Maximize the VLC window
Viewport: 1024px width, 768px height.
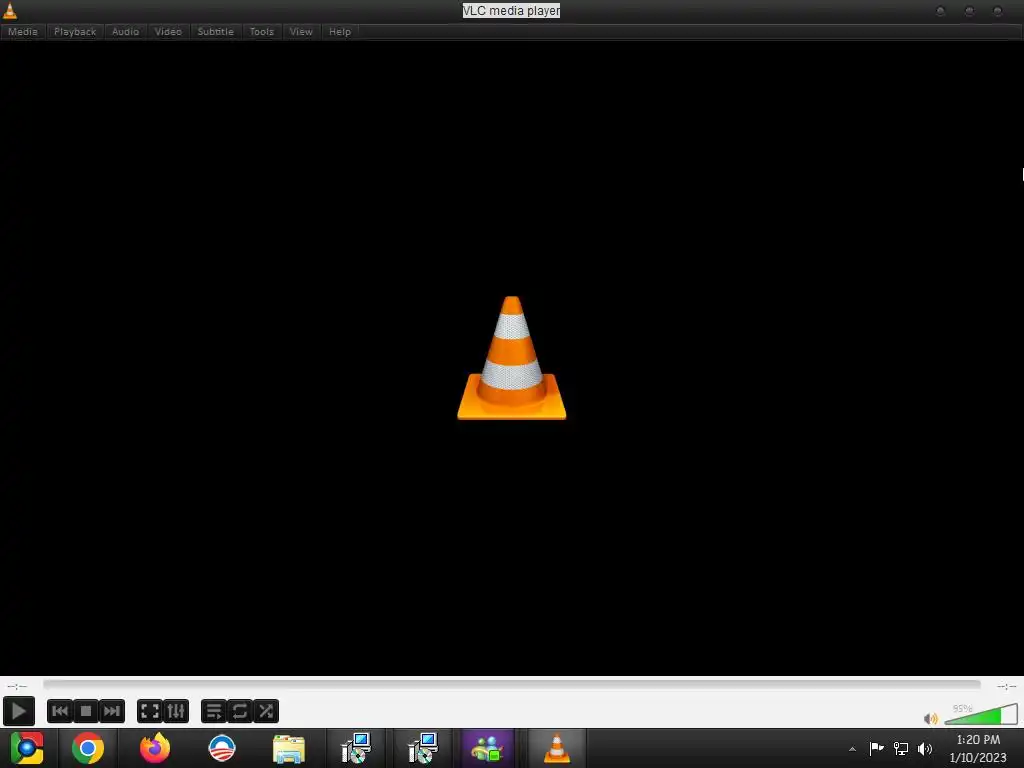tap(969, 11)
